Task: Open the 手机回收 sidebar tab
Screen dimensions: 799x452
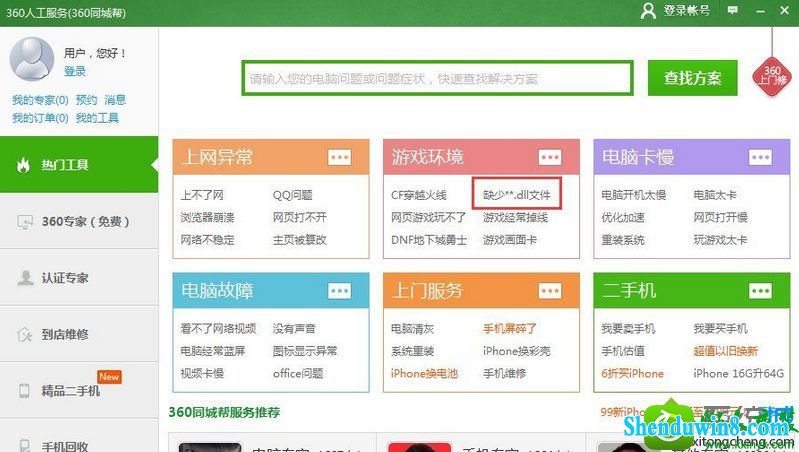Action: click(x=79, y=438)
